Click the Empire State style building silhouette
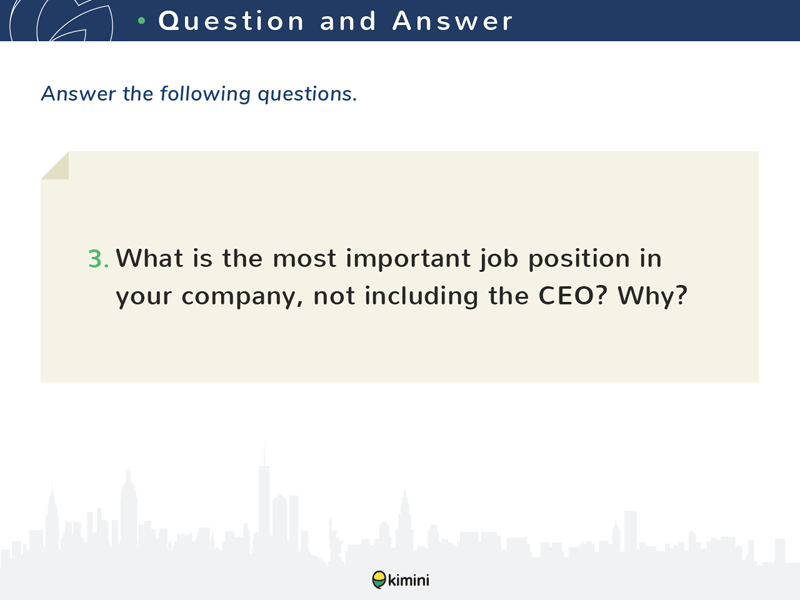Viewport: 800px width, 600px height. point(128,508)
